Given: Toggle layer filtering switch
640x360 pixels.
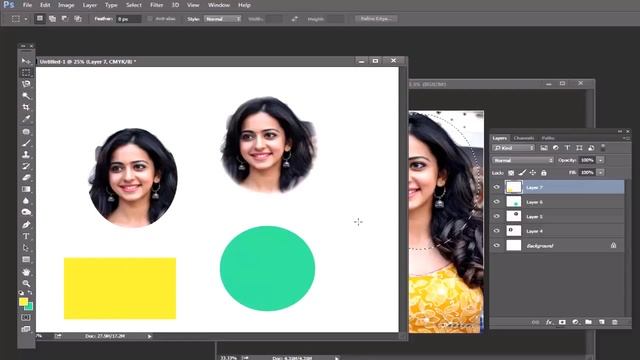Looking at the screenshot, I should [603, 147].
